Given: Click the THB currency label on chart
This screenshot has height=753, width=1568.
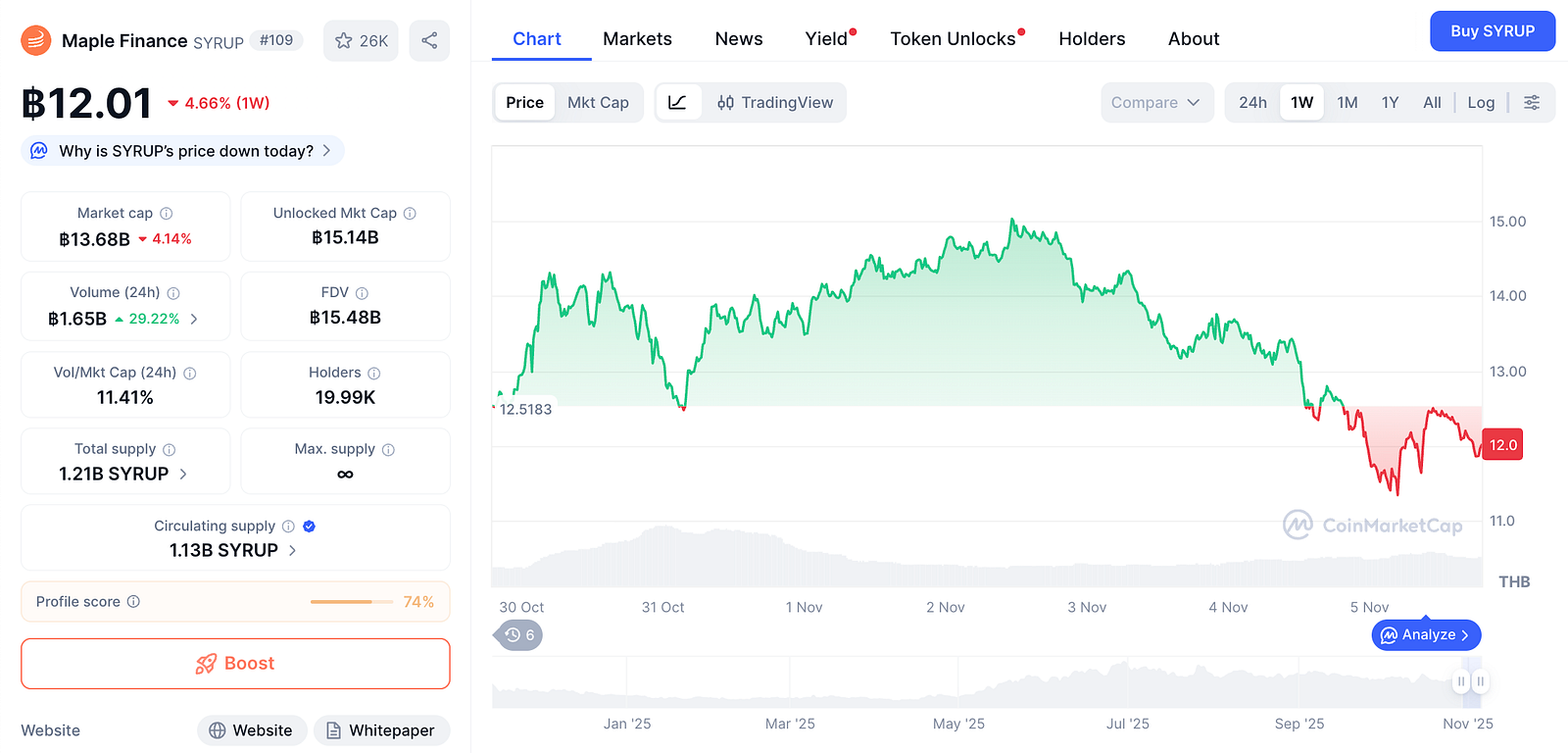Looking at the screenshot, I should coord(1514,581).
